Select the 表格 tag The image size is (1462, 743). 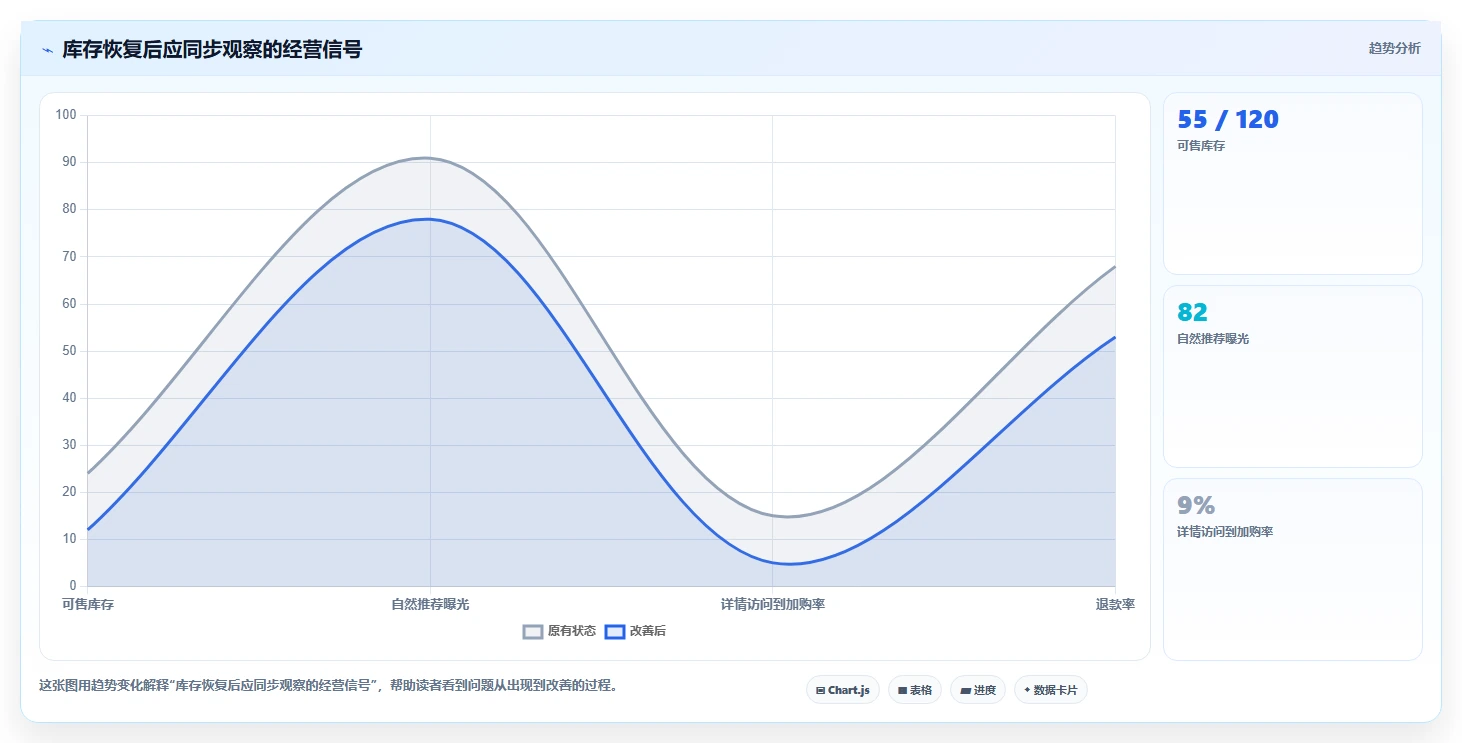click(915, 690)
